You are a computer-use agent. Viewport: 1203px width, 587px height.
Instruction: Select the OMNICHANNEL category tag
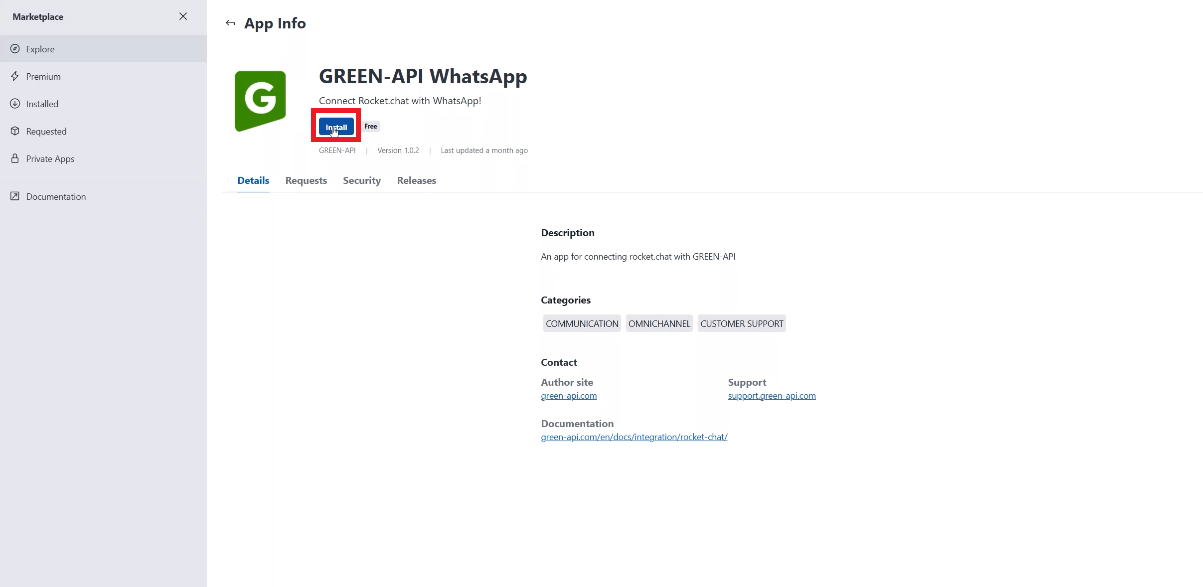point(659,323)
